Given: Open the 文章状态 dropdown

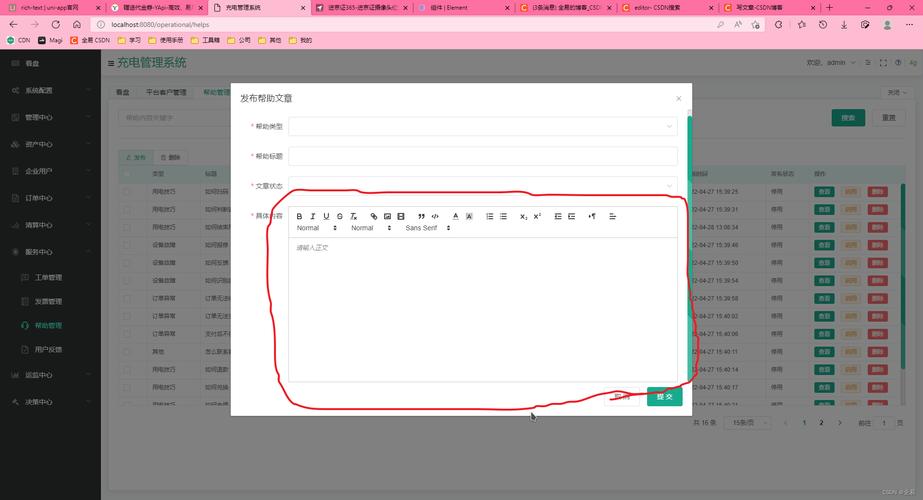Looking at the screenshot, I should coord(482,186).
